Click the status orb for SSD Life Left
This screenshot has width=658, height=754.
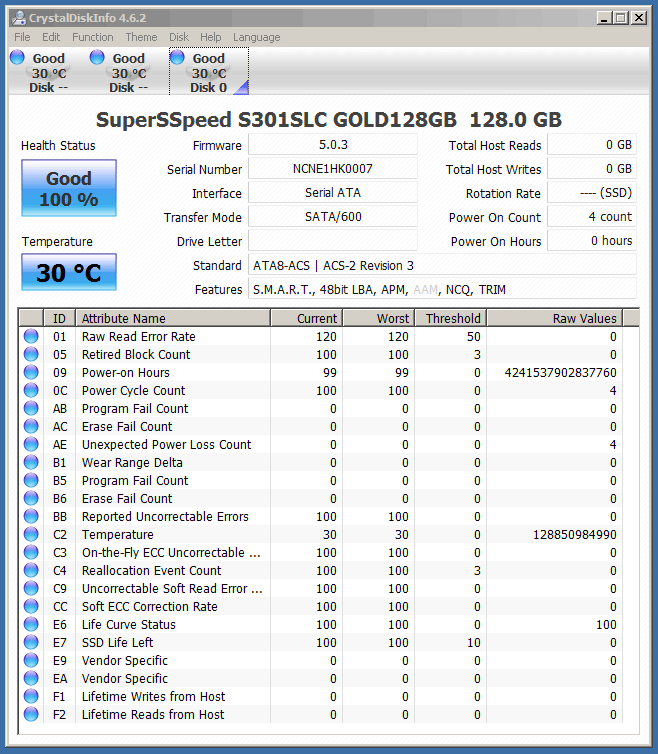coord(31,643)
